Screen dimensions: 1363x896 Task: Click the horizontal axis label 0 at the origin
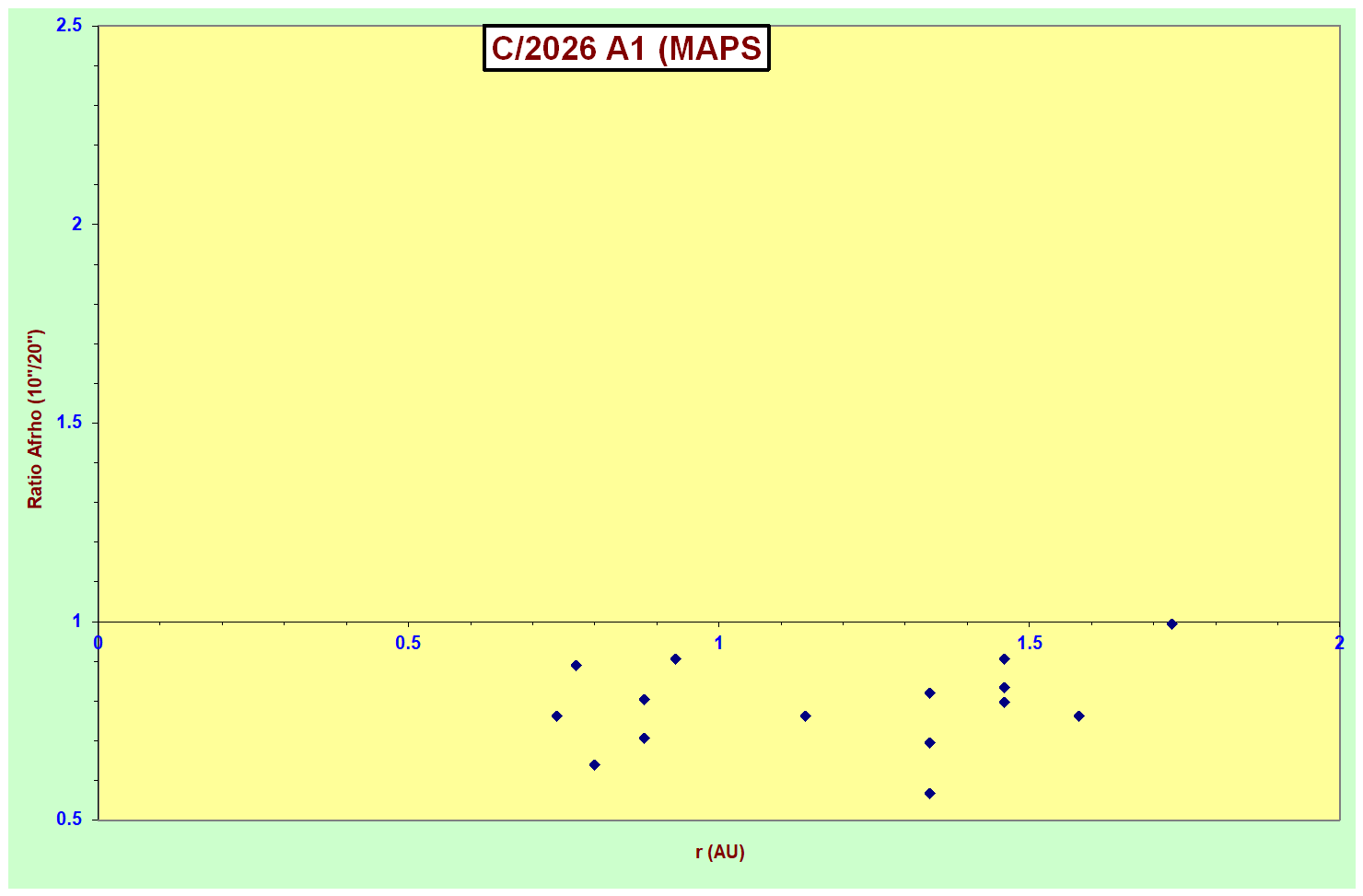(x=99, y=643)
